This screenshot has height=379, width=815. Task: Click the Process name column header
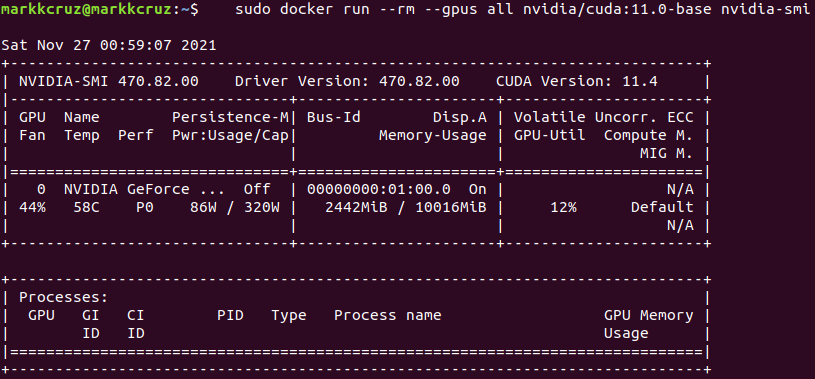[x=388, y=315]
